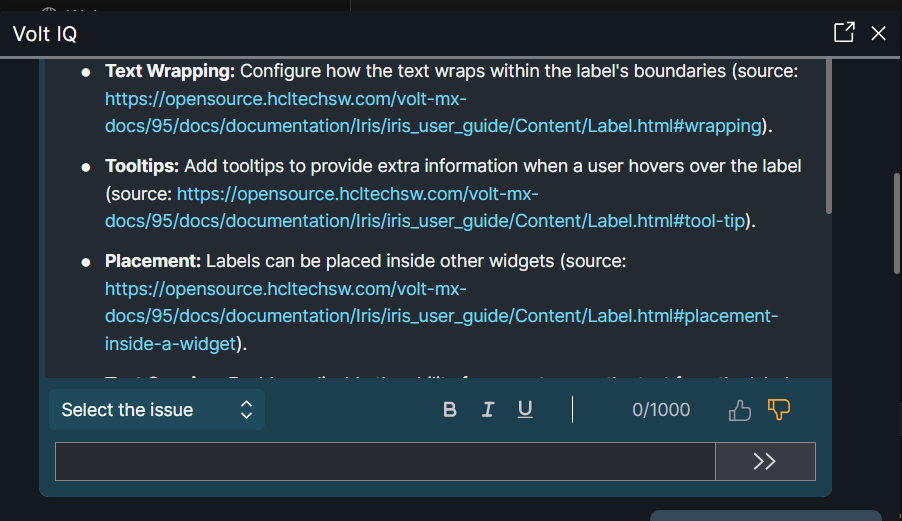Give the response a thumbs down
902x521 pixels.
click(x=778, y=409)
